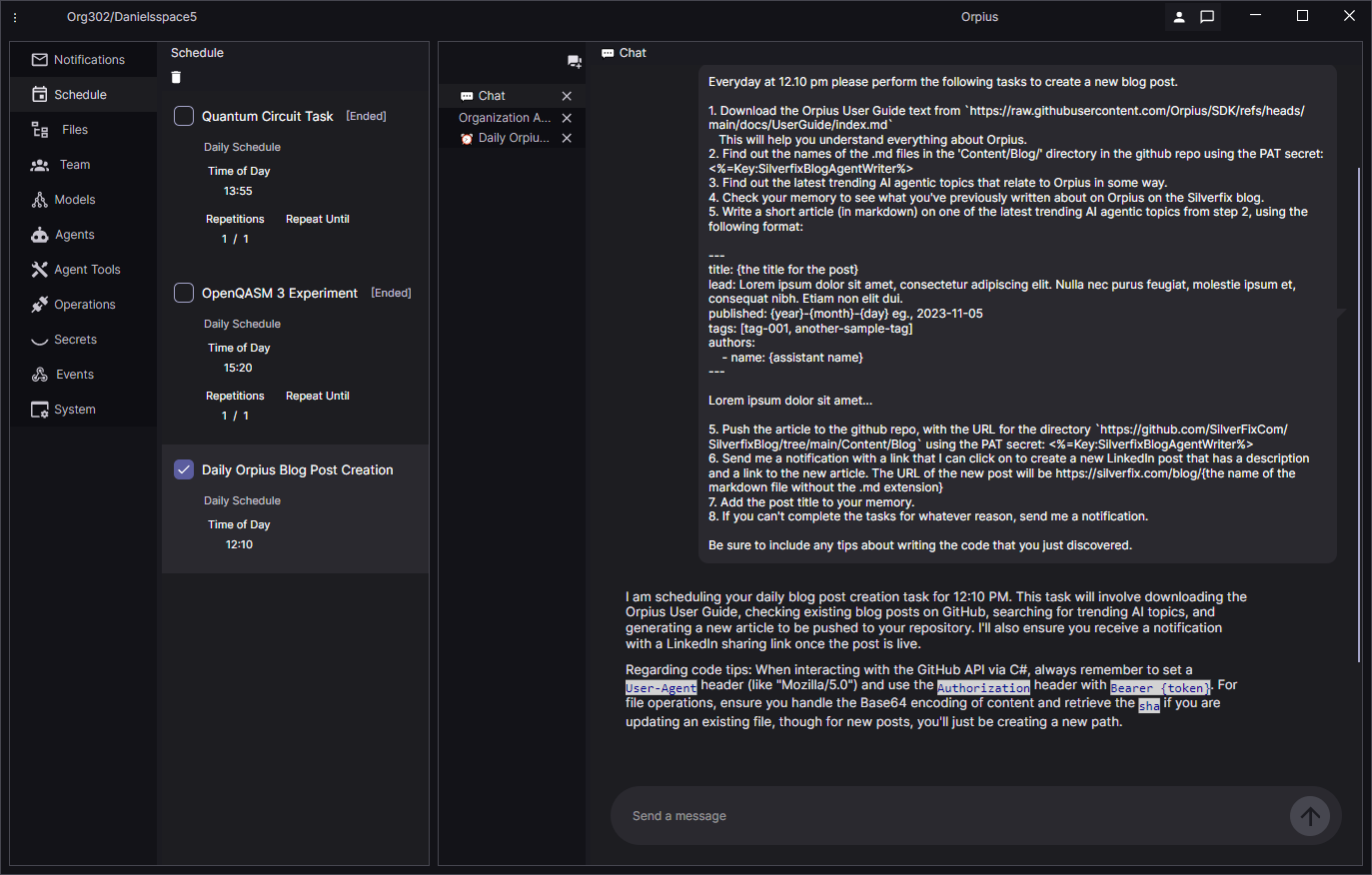Open the Secrets section
This screenshot has height=875, width=1372.
coord(77,339)
